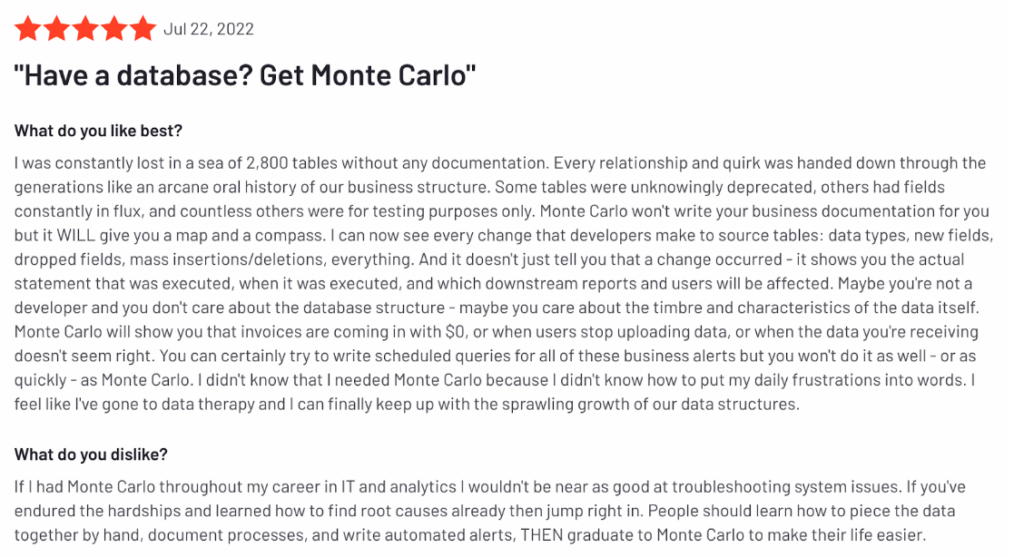Click the "What do you dislike?" heading
The width and height of the screenshot is (1024, 557).
click(91, 454)
